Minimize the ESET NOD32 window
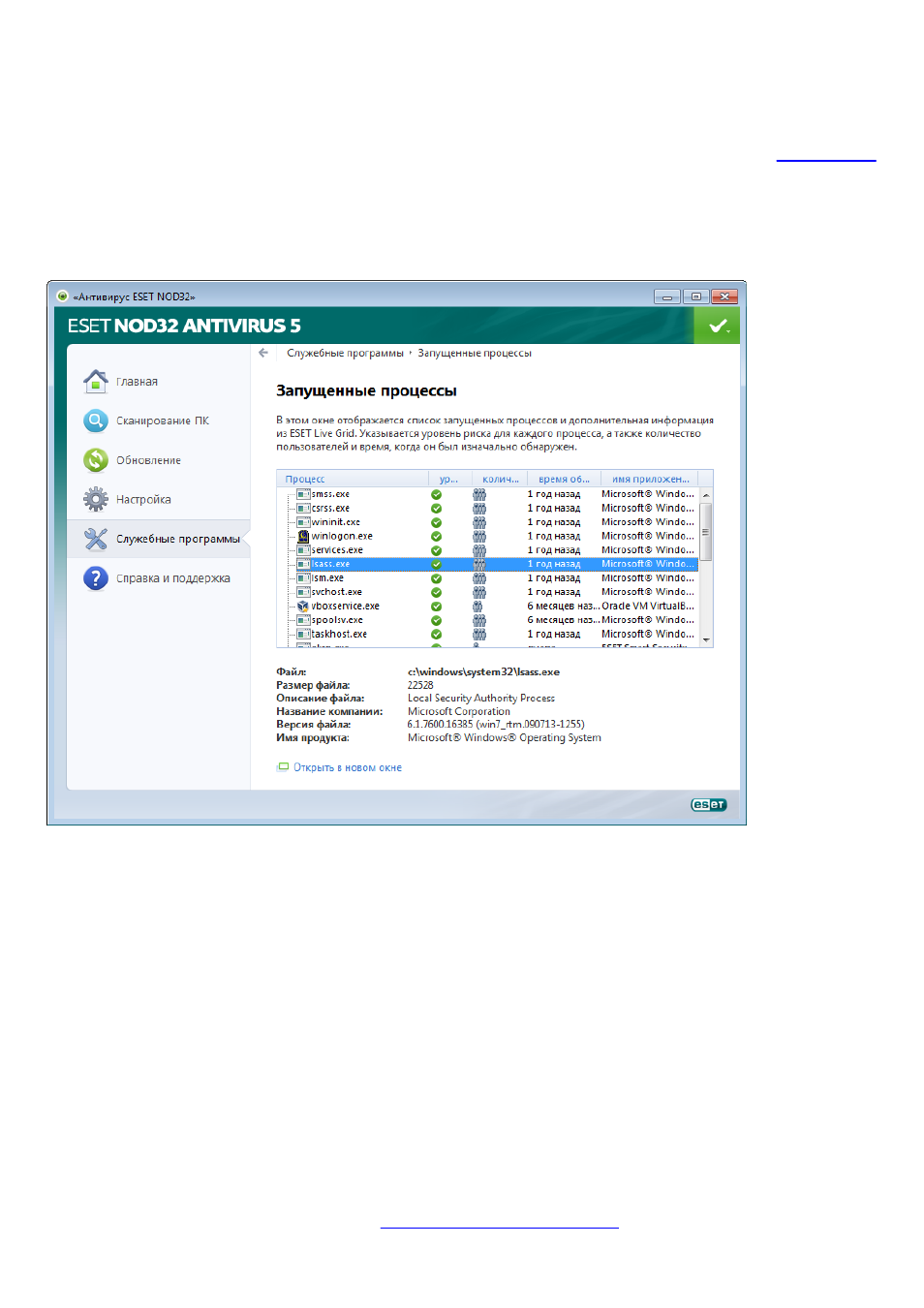 pos(667,296)
